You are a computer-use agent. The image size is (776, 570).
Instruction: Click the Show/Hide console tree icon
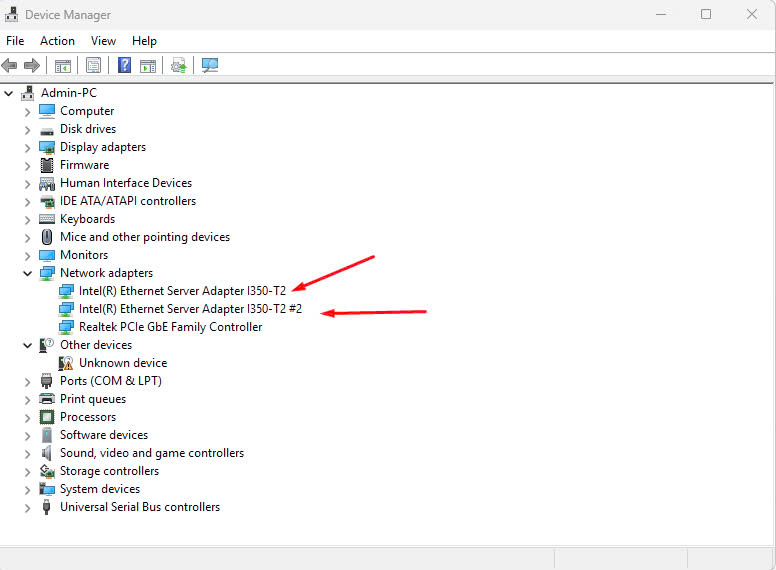coord(63,65)
